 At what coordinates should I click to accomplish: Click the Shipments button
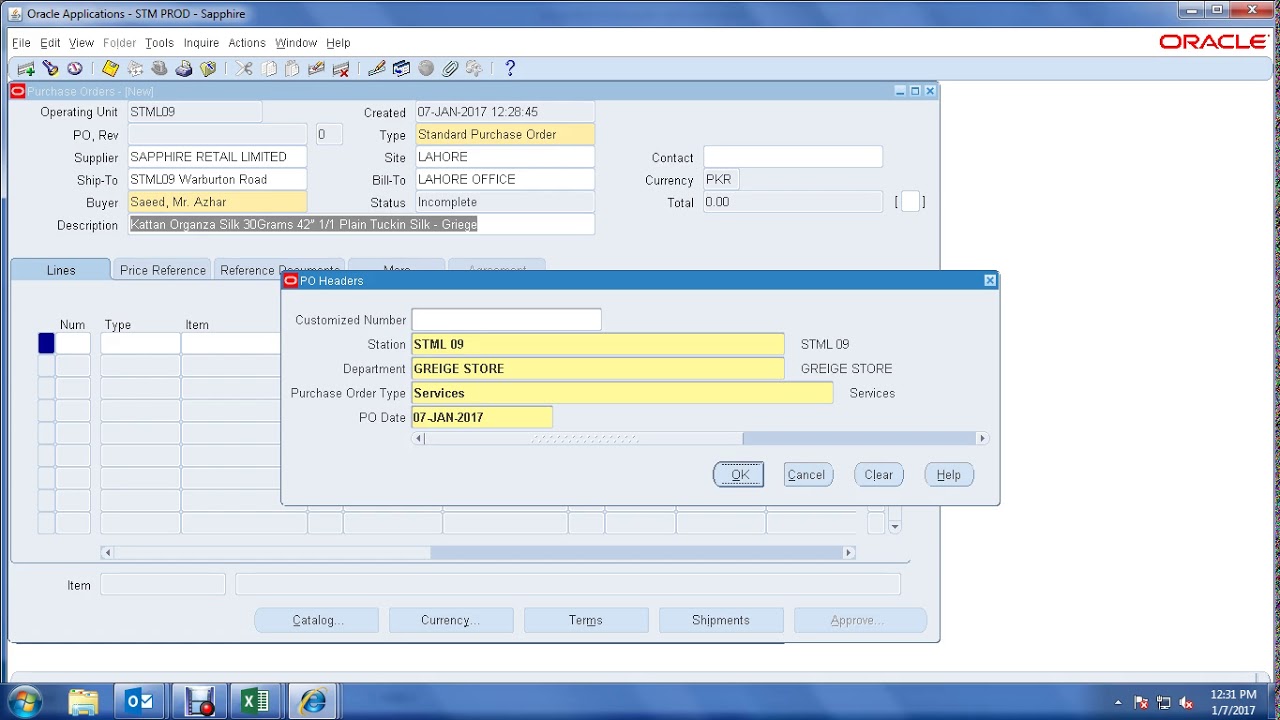tap(721, 620)
